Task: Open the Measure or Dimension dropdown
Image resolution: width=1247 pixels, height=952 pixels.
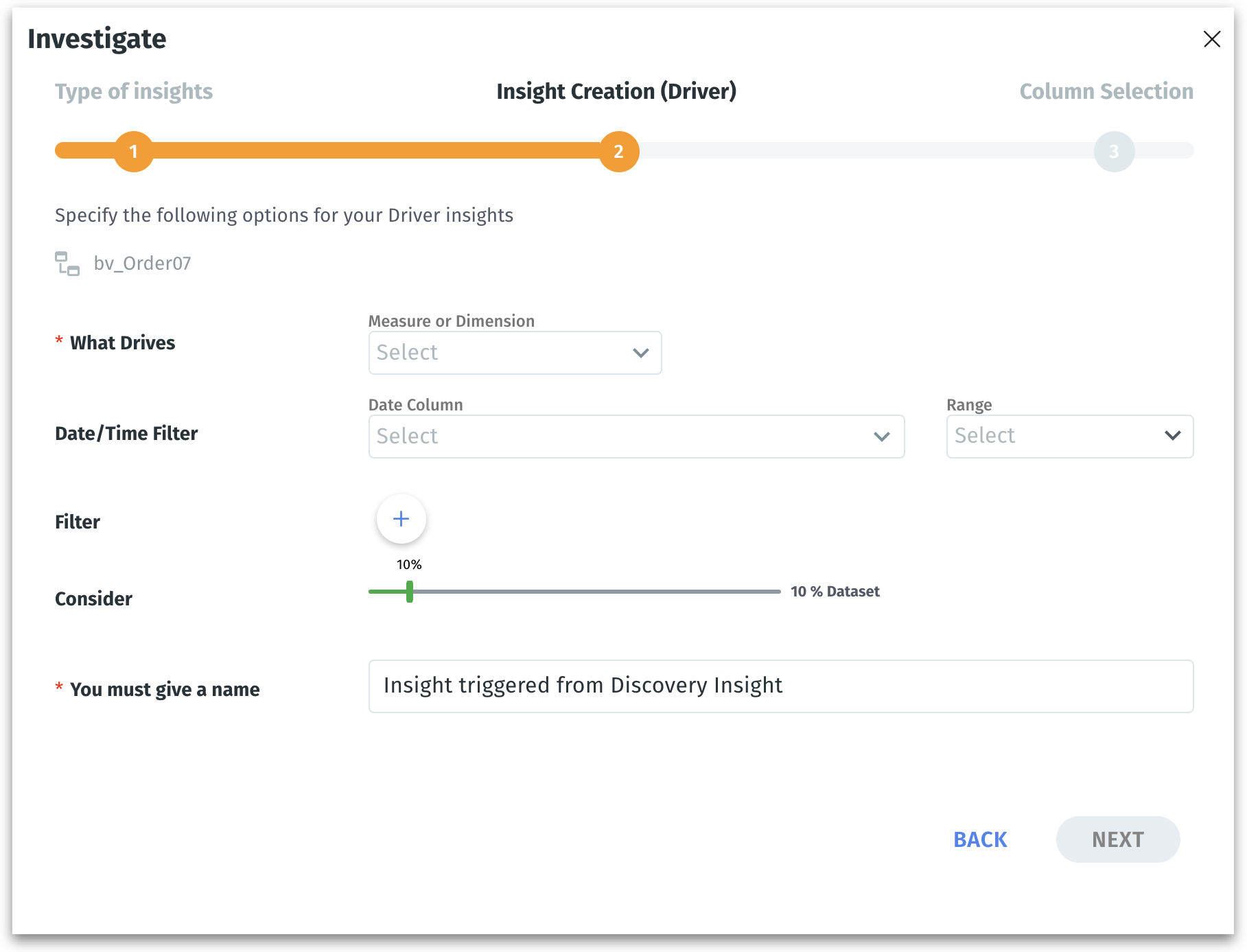Action: click(515, 353)
